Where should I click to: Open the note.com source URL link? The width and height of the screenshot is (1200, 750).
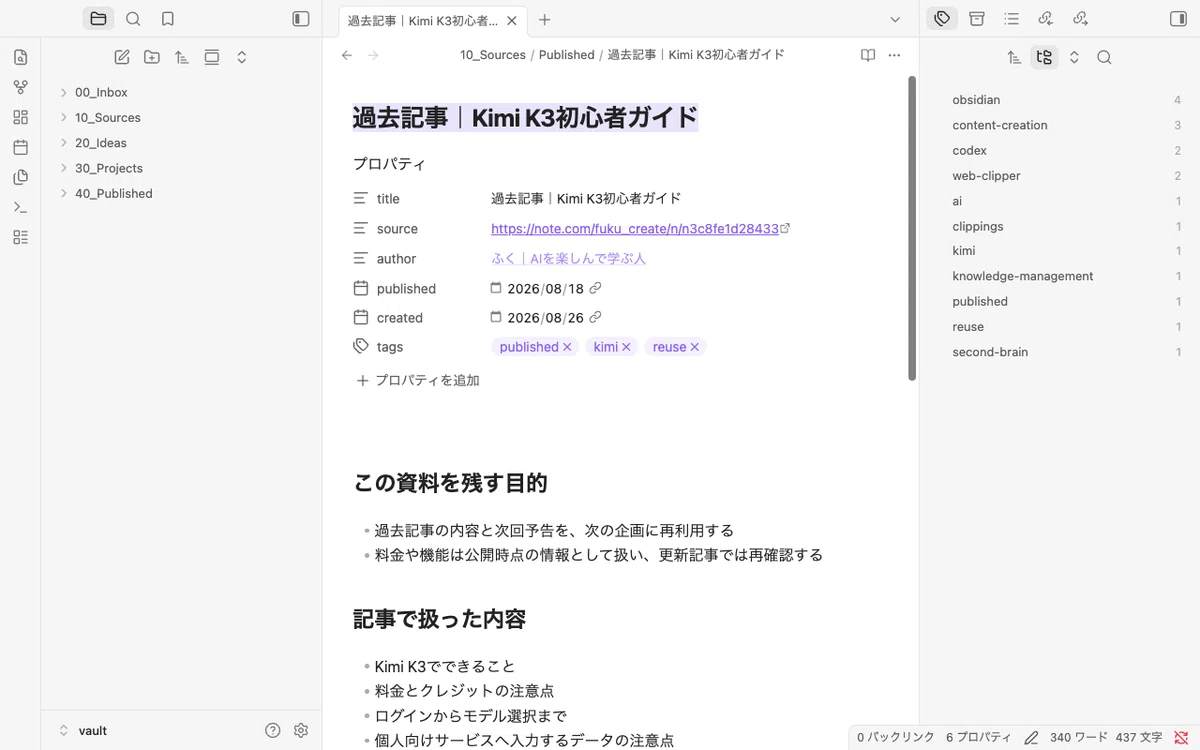[635, 229]
